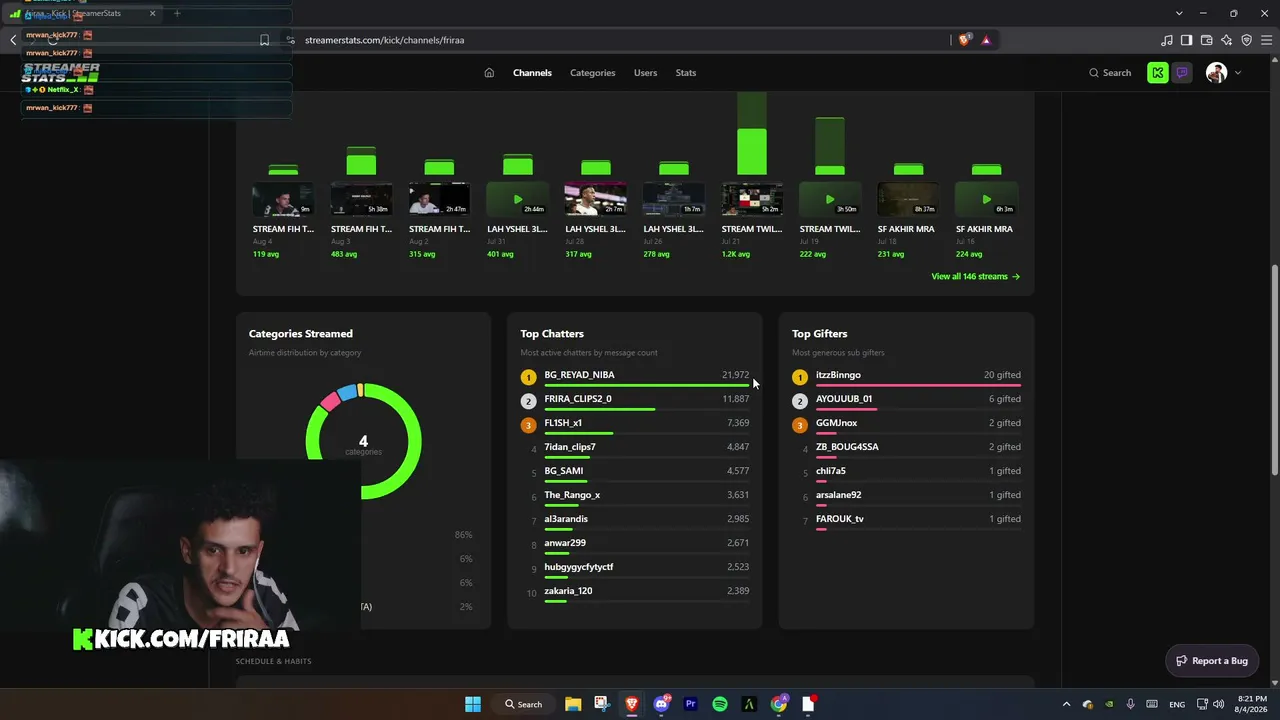Open the Channels navigation tab
The image size is (1280, 720).
(x=532, y=73)
